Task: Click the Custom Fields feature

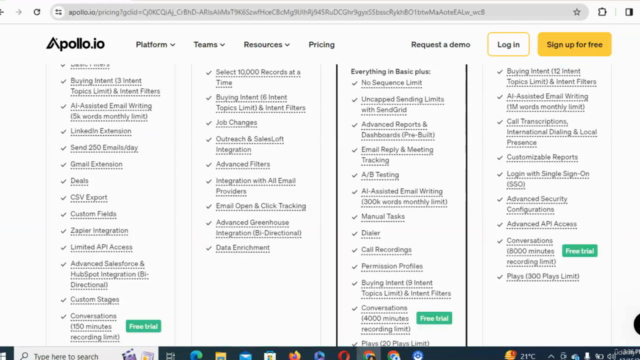Action: (x=93, y=214)
